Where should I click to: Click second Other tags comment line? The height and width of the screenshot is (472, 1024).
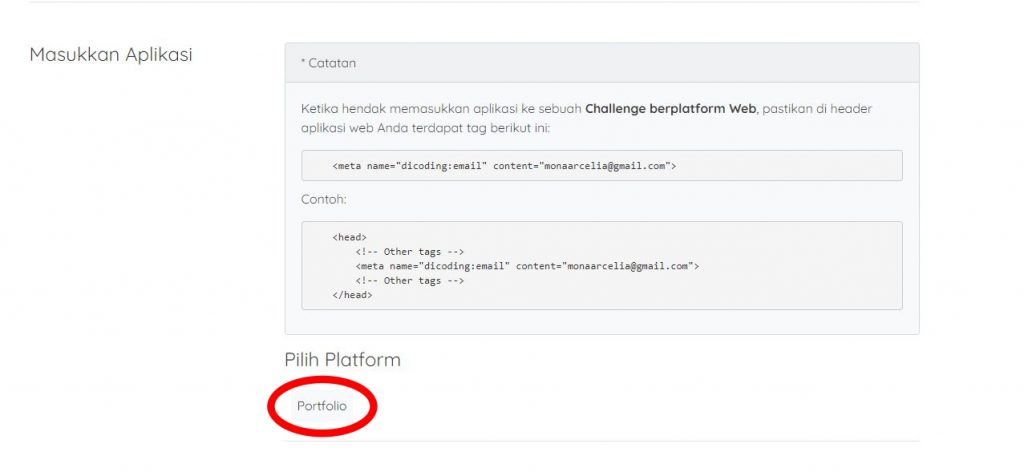point(409,281)
